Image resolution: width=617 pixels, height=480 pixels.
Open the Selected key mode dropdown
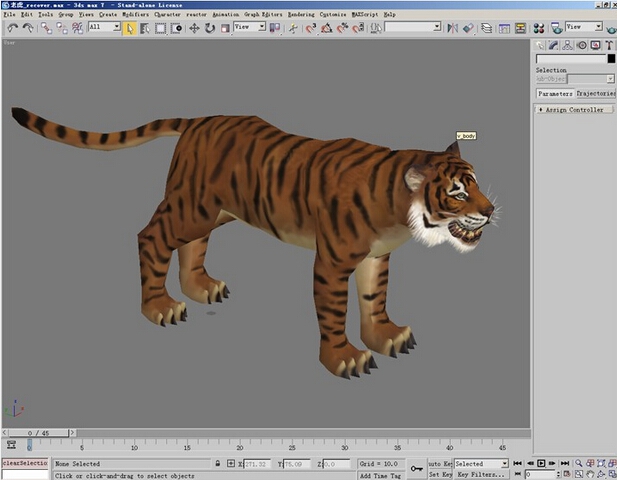point(481,464)
